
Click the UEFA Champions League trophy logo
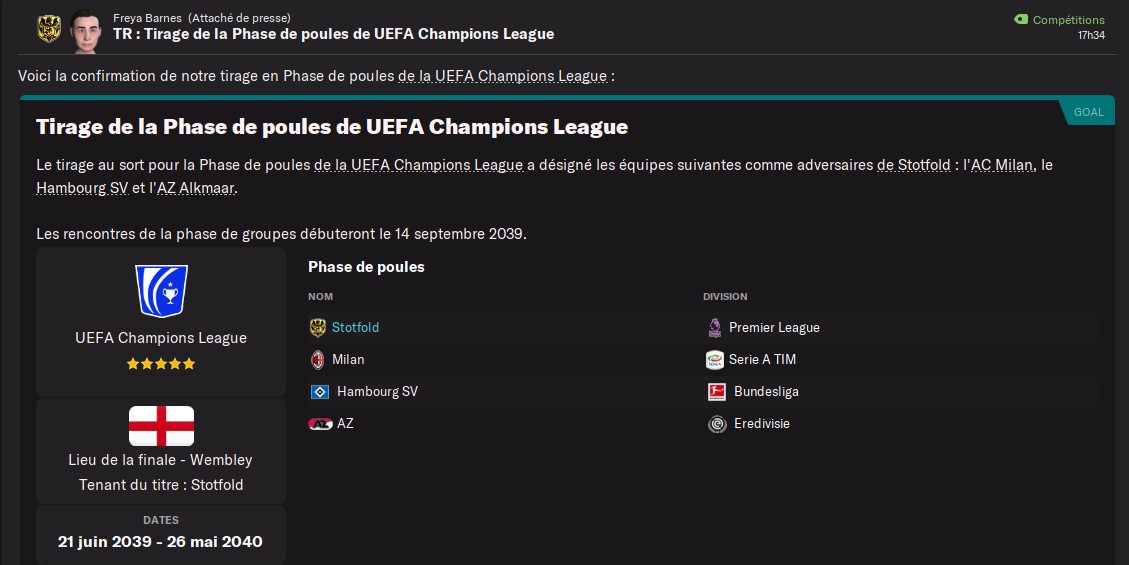[x=161, y=291]
